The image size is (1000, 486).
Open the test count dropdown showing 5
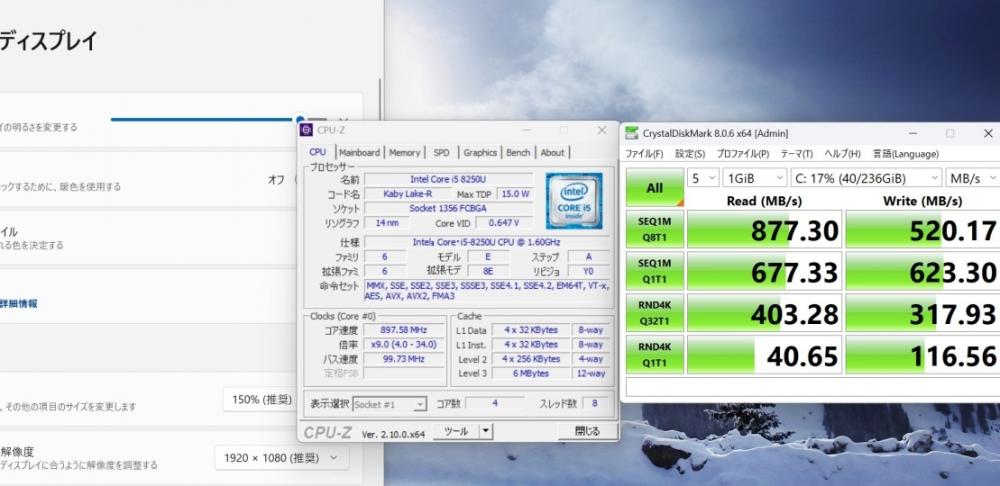click(703, 178)
